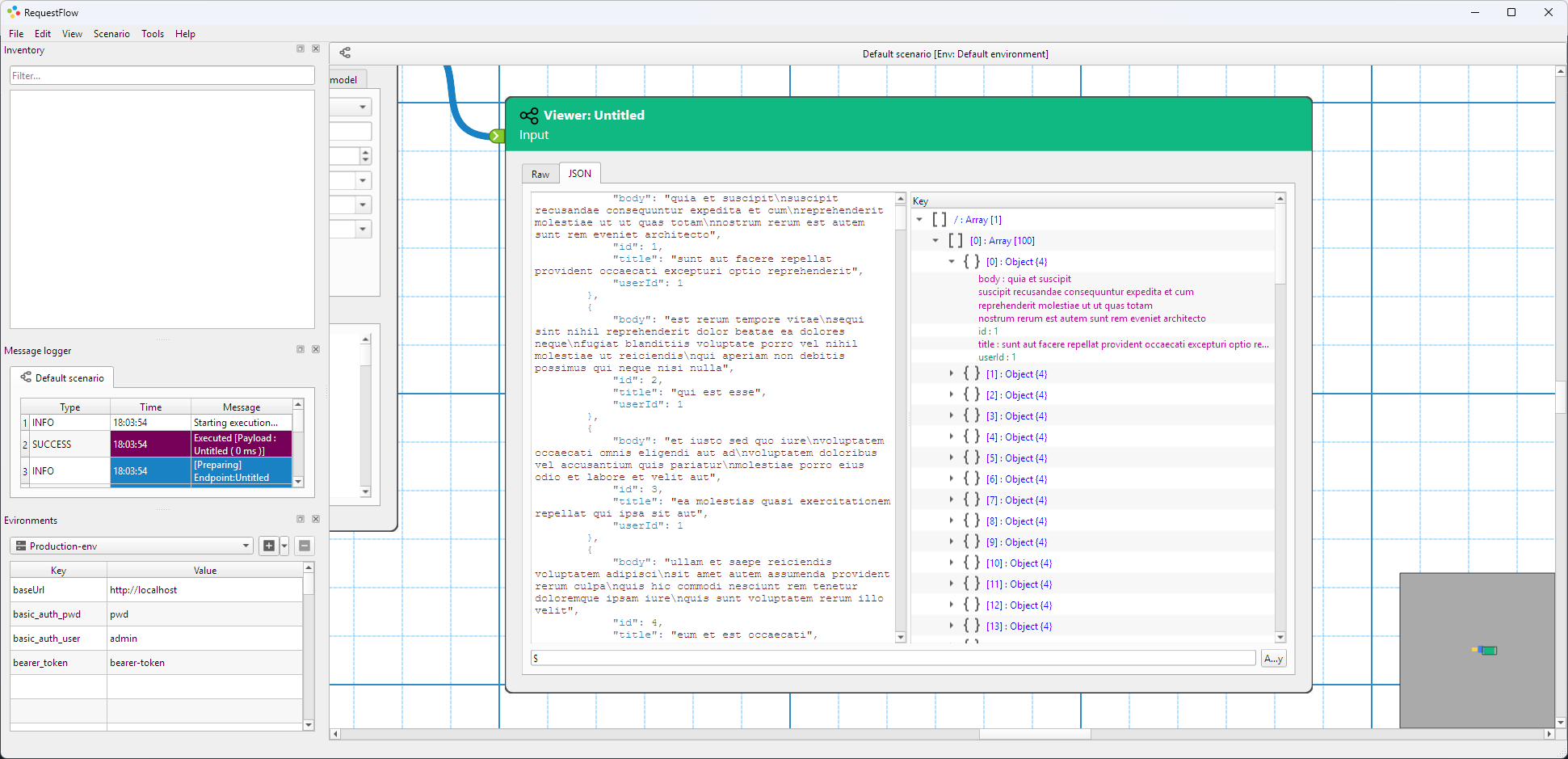The height and width of the screenshot is (759, 1568).
Task: Remove environment using the minus button
Action: [305, 546]
